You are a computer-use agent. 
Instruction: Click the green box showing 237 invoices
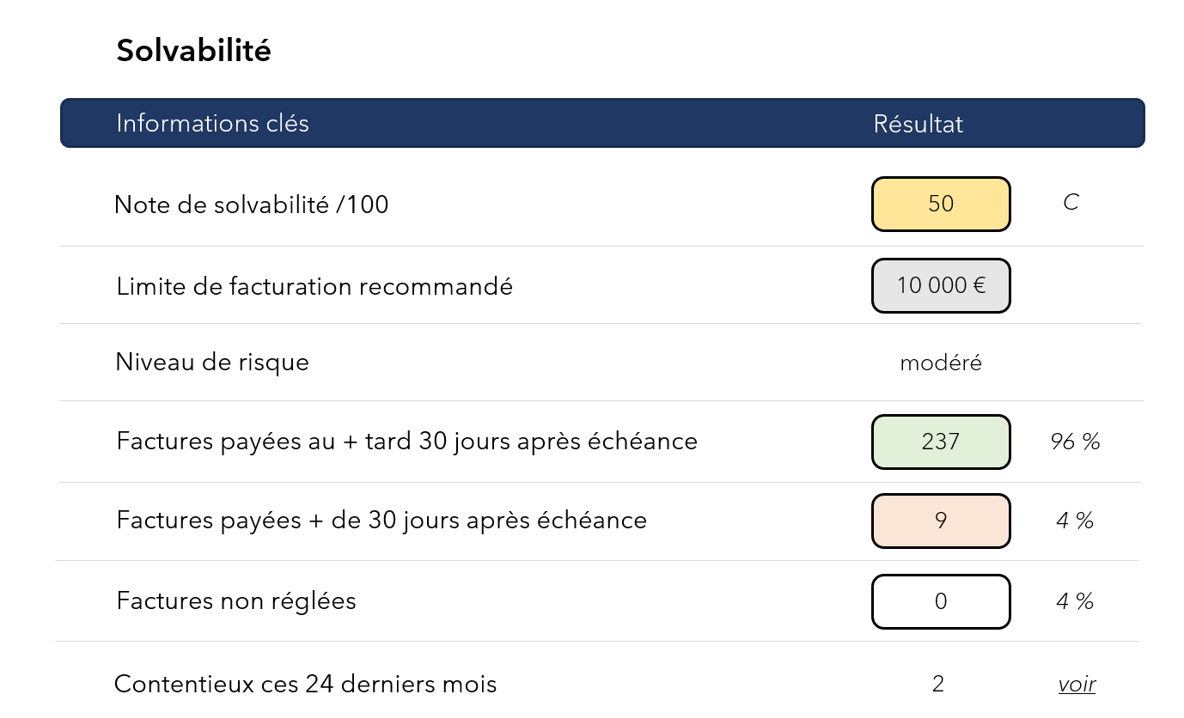click(941, 442)
